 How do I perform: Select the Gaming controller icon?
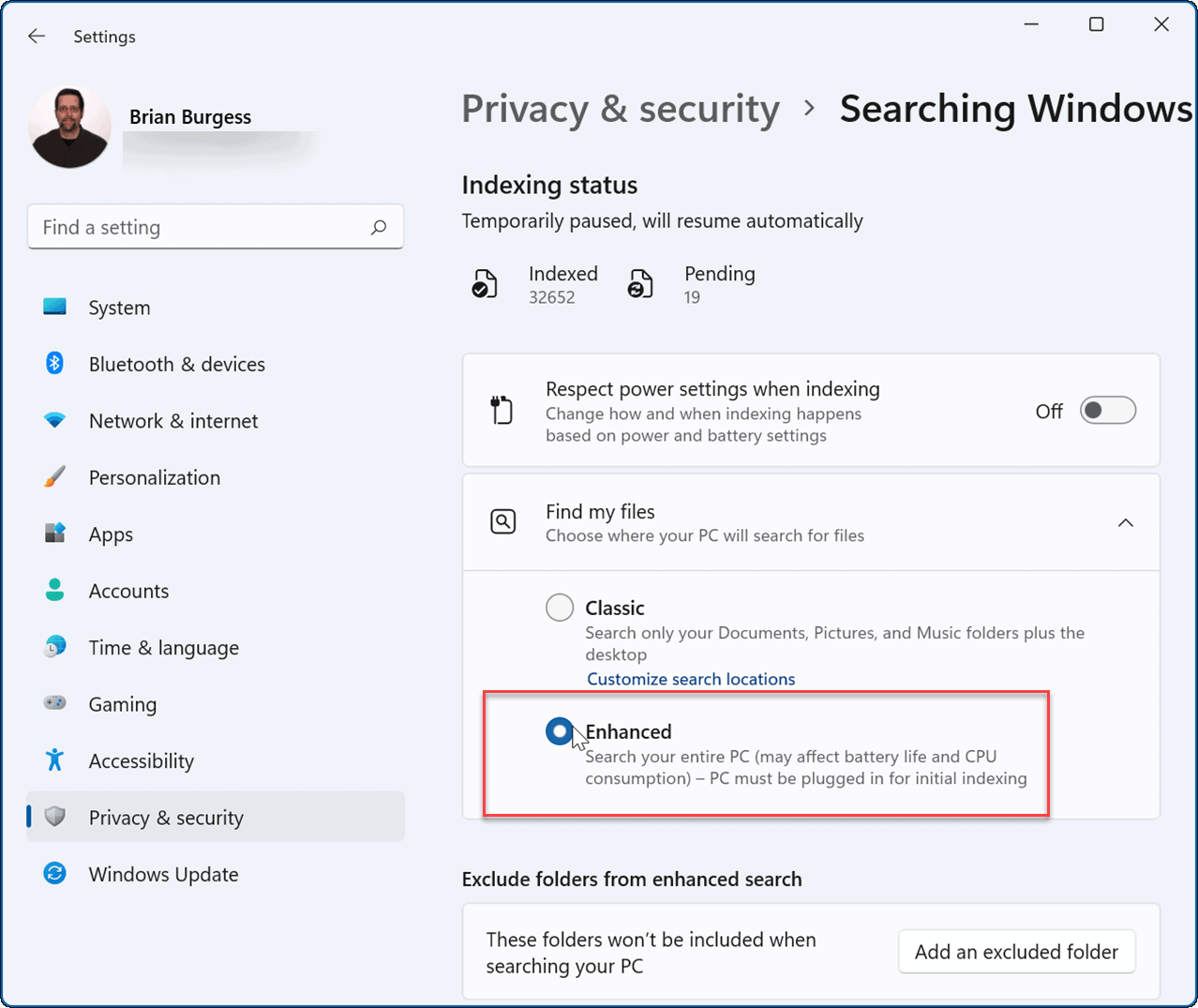(x=54, y=703)
